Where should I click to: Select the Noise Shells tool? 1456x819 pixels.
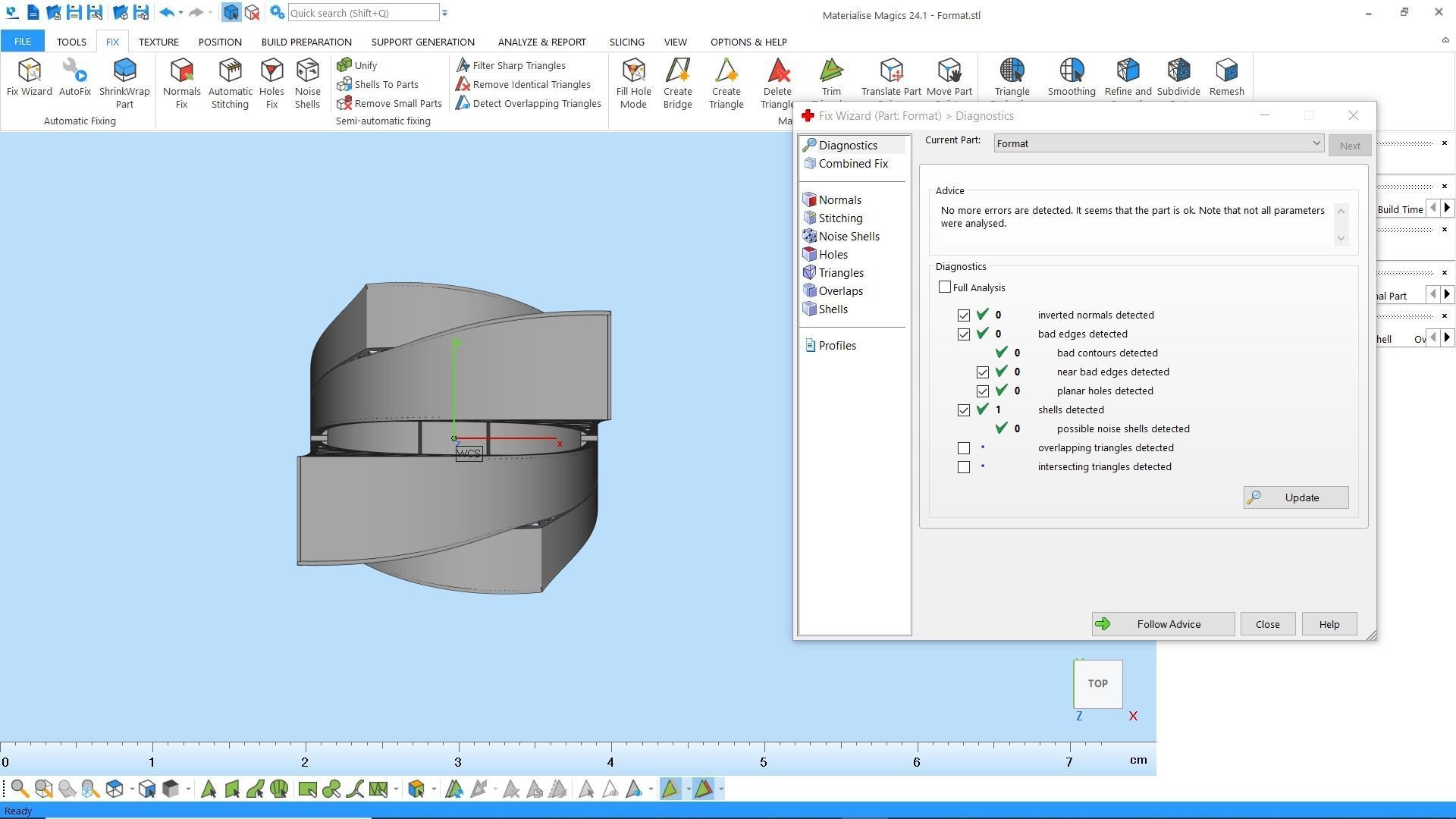pos(307,83)
